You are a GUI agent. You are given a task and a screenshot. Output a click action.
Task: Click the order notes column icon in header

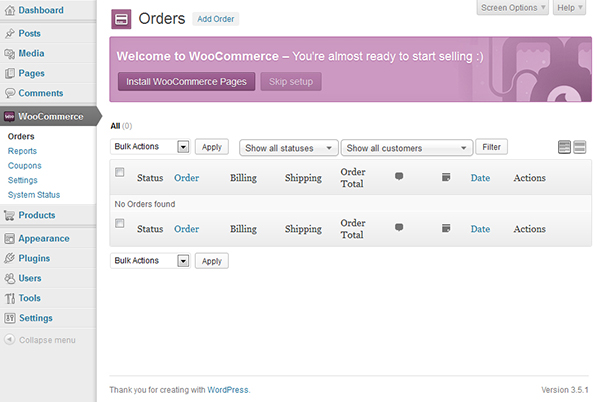click(445, 177)
